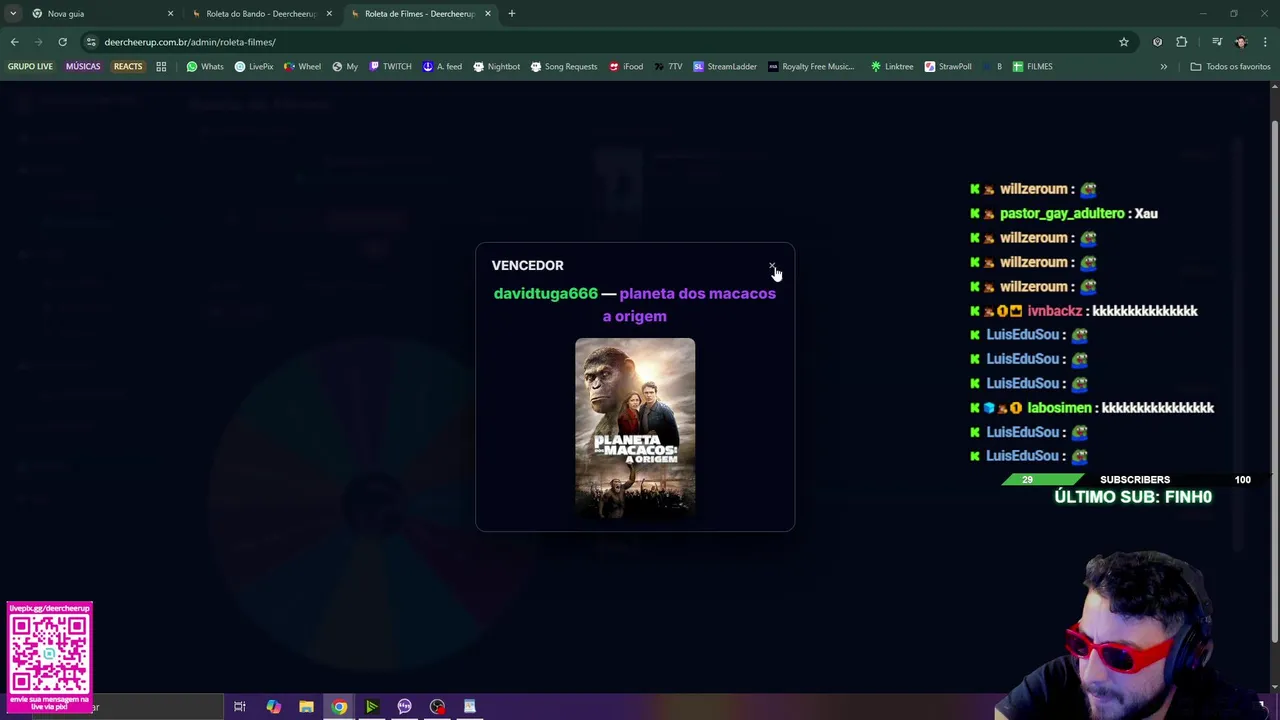The image size is (1280, 720).
Task: Click chat username labosimen
Action: tap(1059, 408)
